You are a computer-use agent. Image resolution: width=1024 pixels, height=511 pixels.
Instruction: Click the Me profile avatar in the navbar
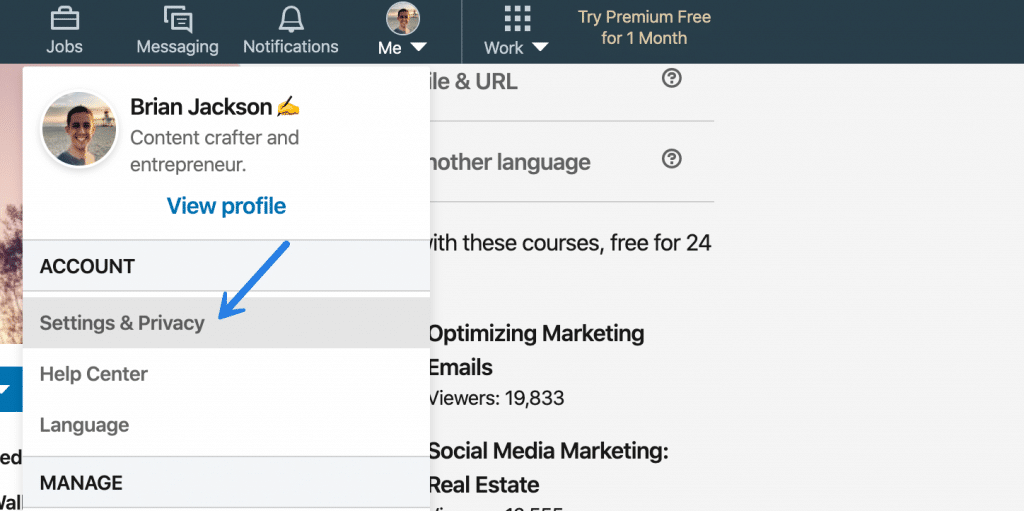point(403,18)
